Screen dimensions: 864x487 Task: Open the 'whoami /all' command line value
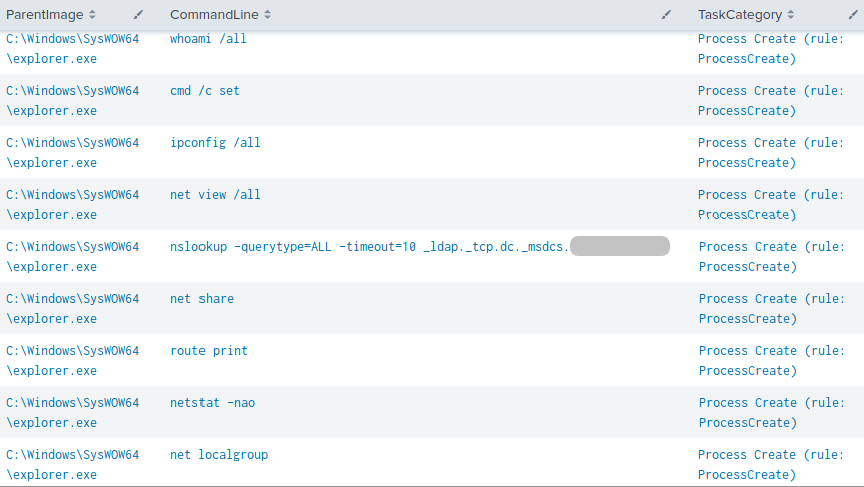[x=208, y=39]
